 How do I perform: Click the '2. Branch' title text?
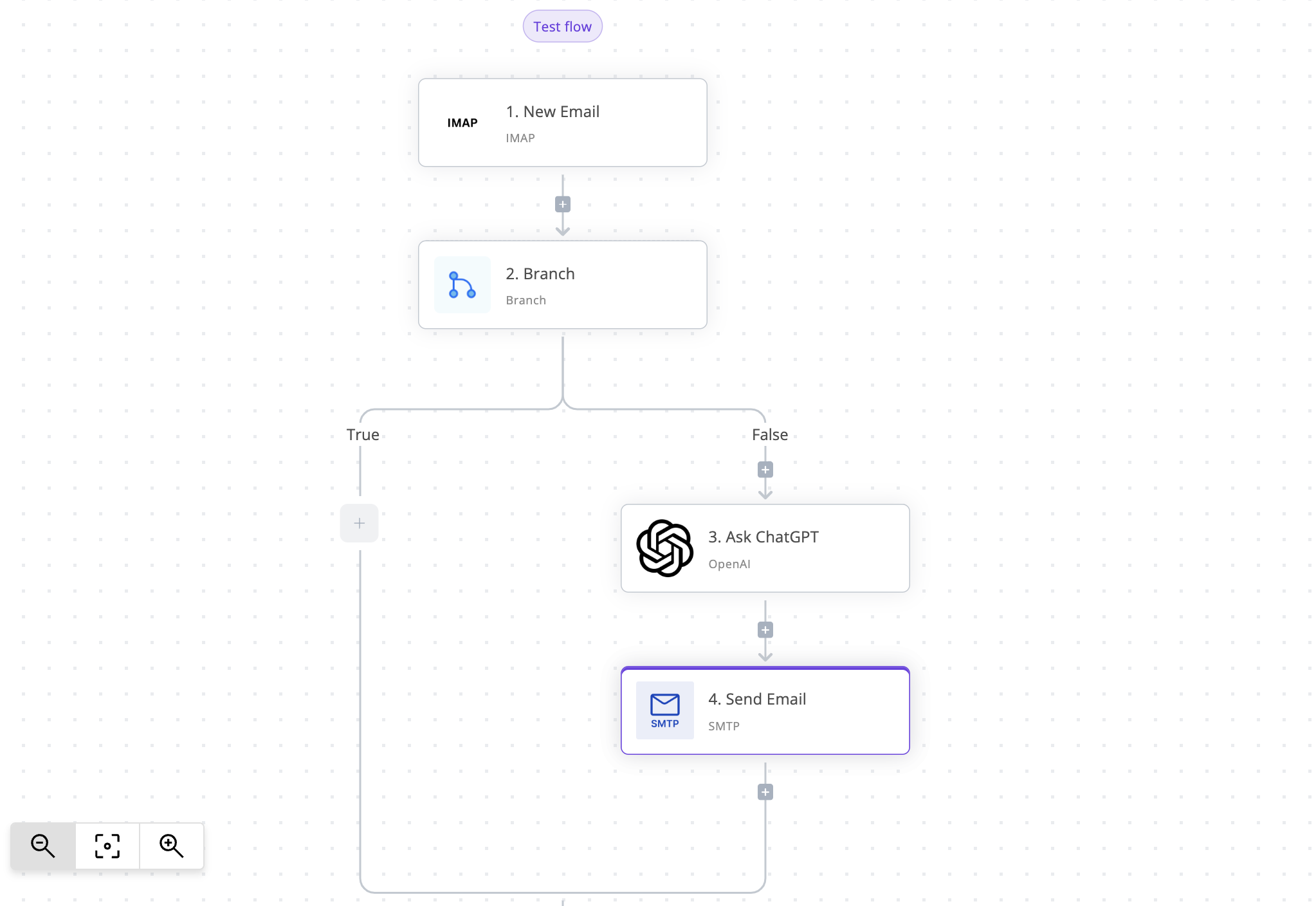540,274
